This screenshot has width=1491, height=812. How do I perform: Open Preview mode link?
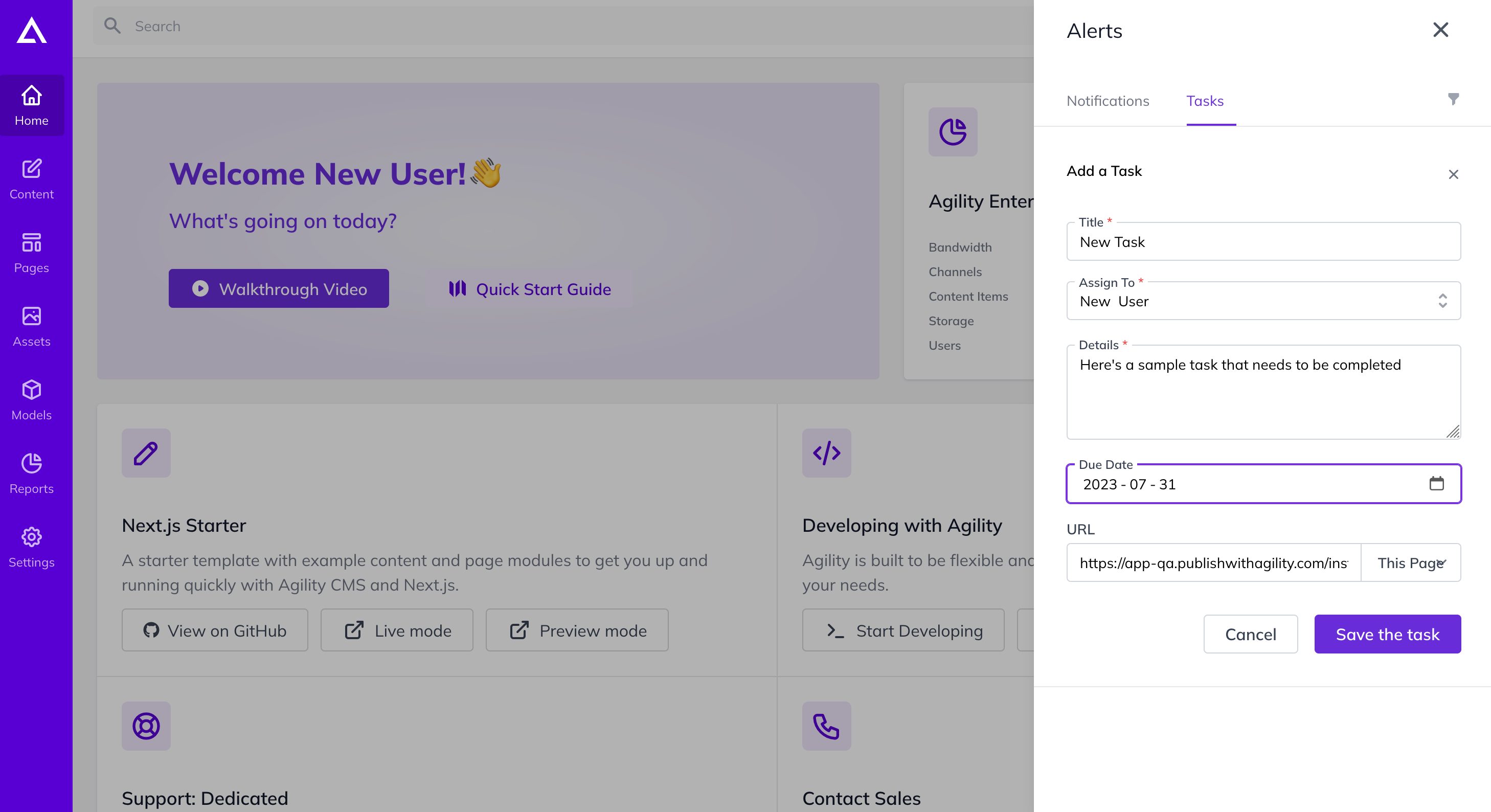click(577, 630)
